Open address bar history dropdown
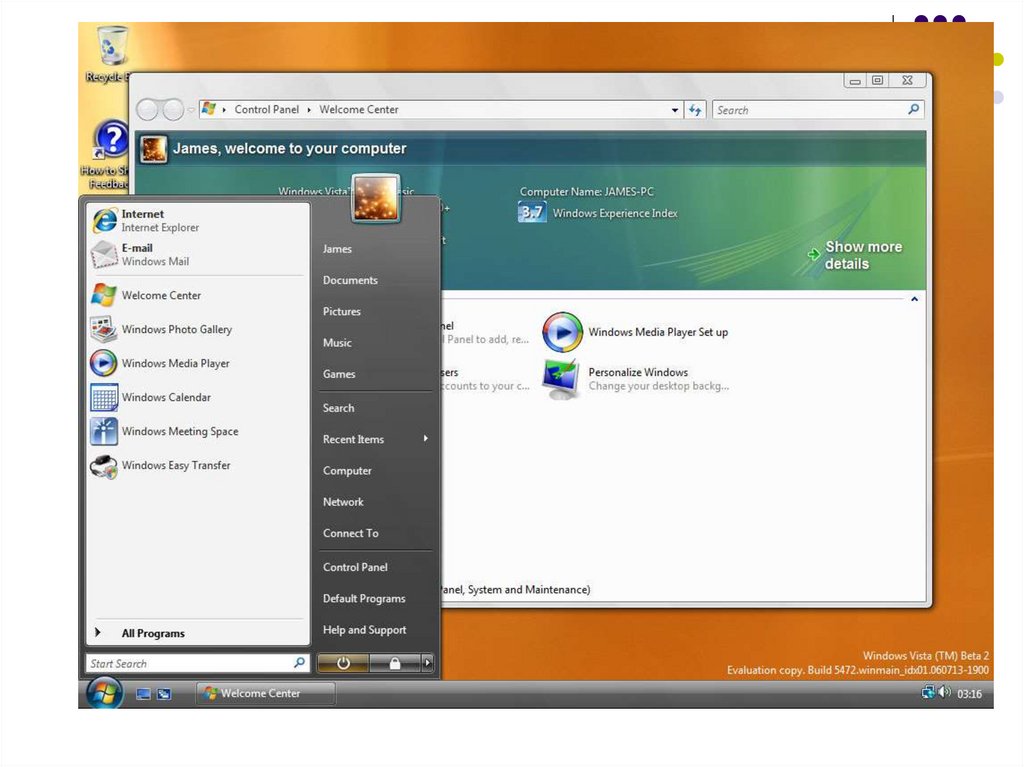This screenshot has height=767, width=1024. click(675, 110)
